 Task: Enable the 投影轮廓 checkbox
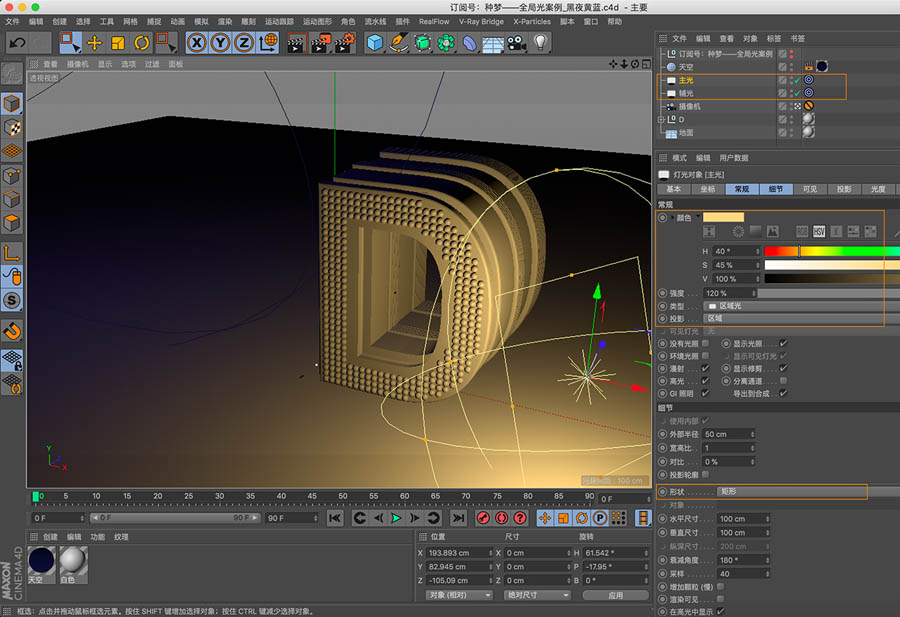(705, 475)
